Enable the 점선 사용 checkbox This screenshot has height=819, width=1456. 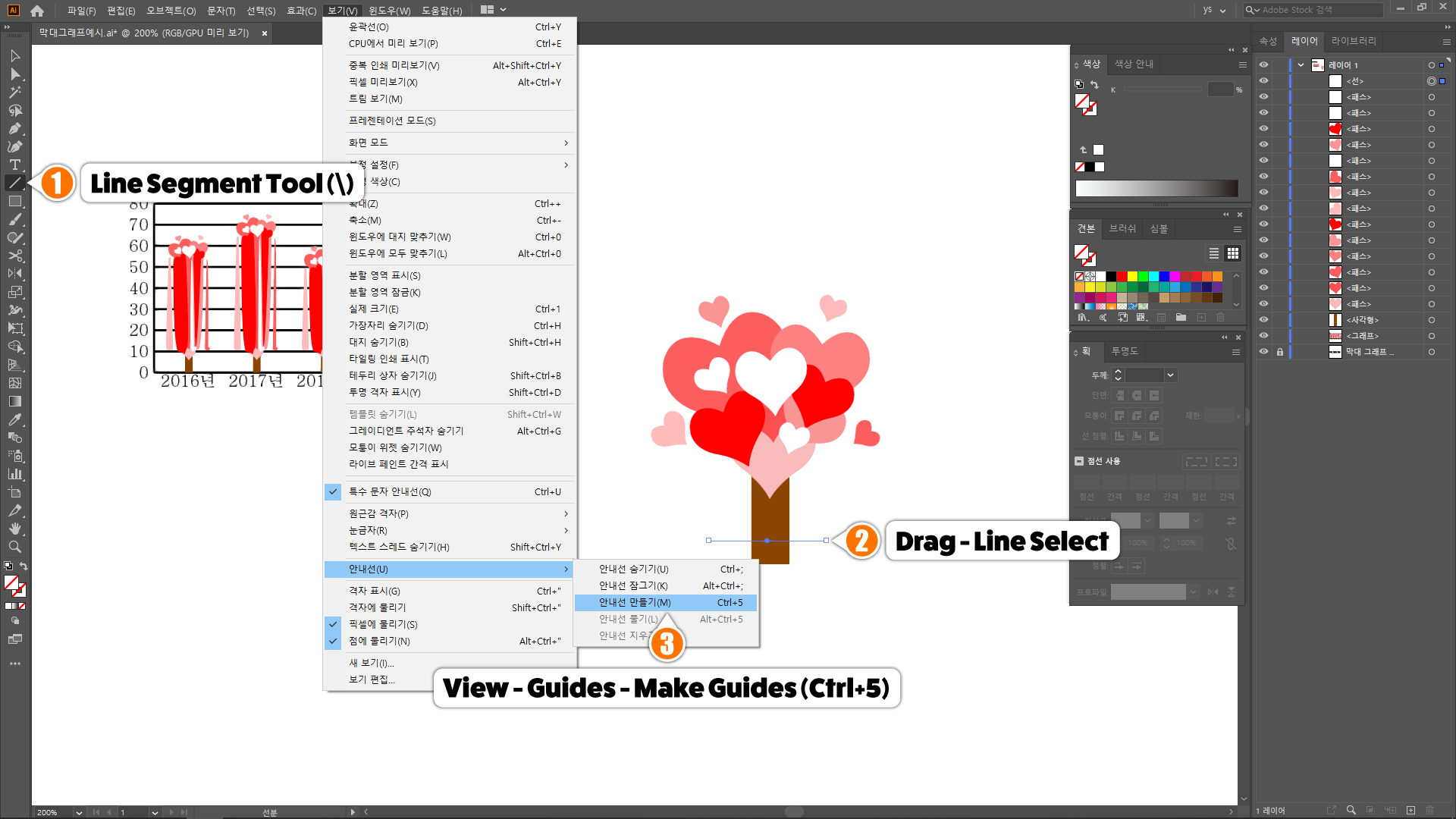click(x=1079, y=461)
